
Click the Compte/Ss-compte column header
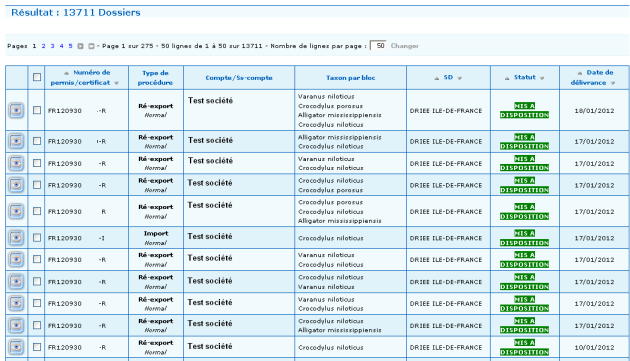pyautogui.click(x=239, y=78)
